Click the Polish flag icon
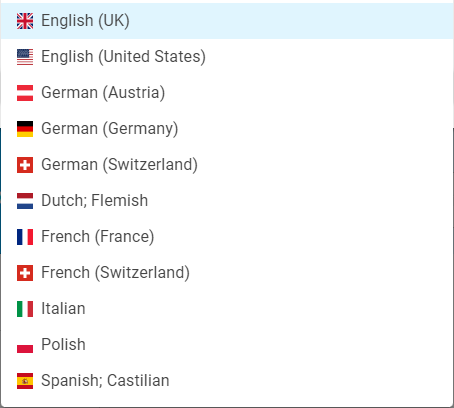The image size is (454, 408). (25, 345)
